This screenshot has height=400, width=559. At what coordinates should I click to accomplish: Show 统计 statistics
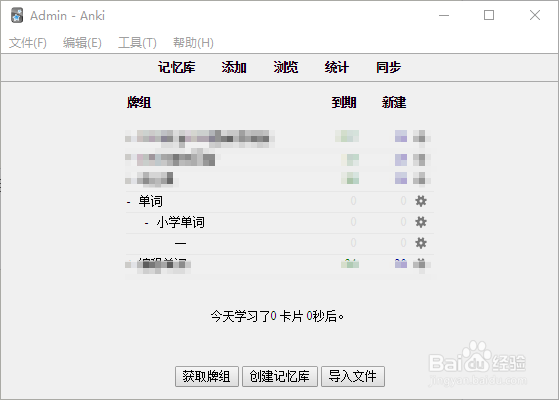coord(337,67)
